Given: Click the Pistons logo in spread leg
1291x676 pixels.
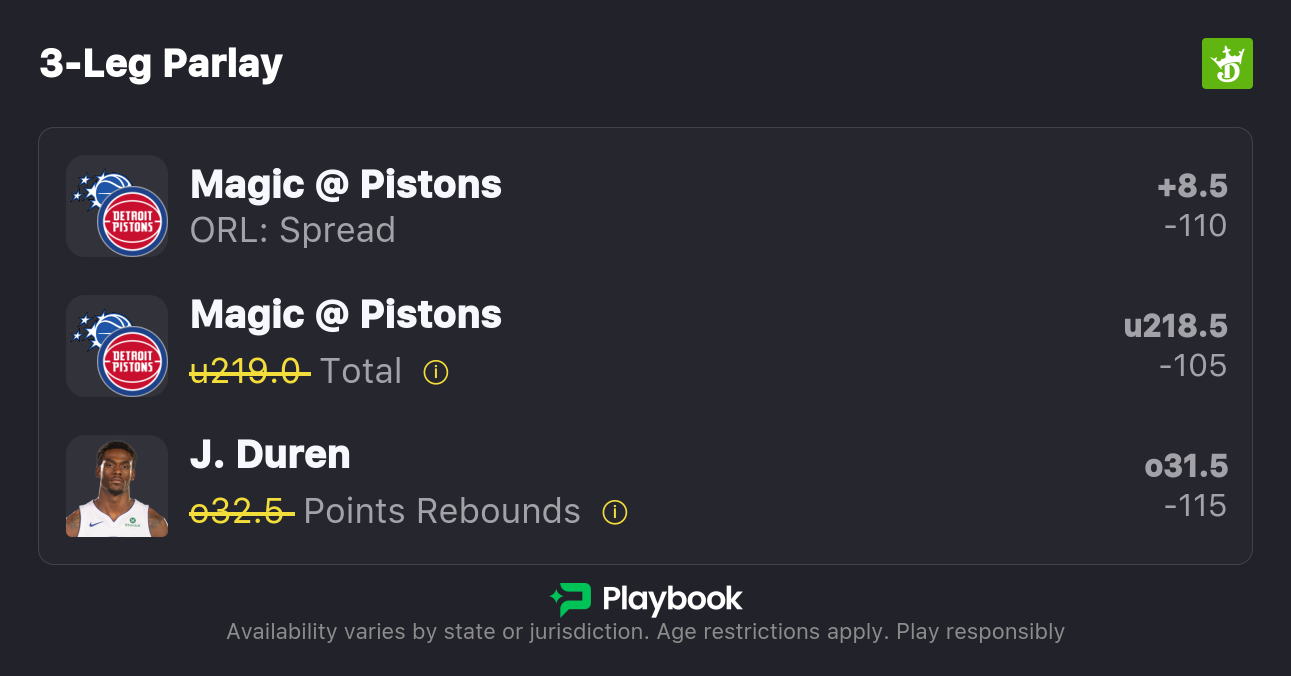Looking at the screenshot, I should click(132, 221).
